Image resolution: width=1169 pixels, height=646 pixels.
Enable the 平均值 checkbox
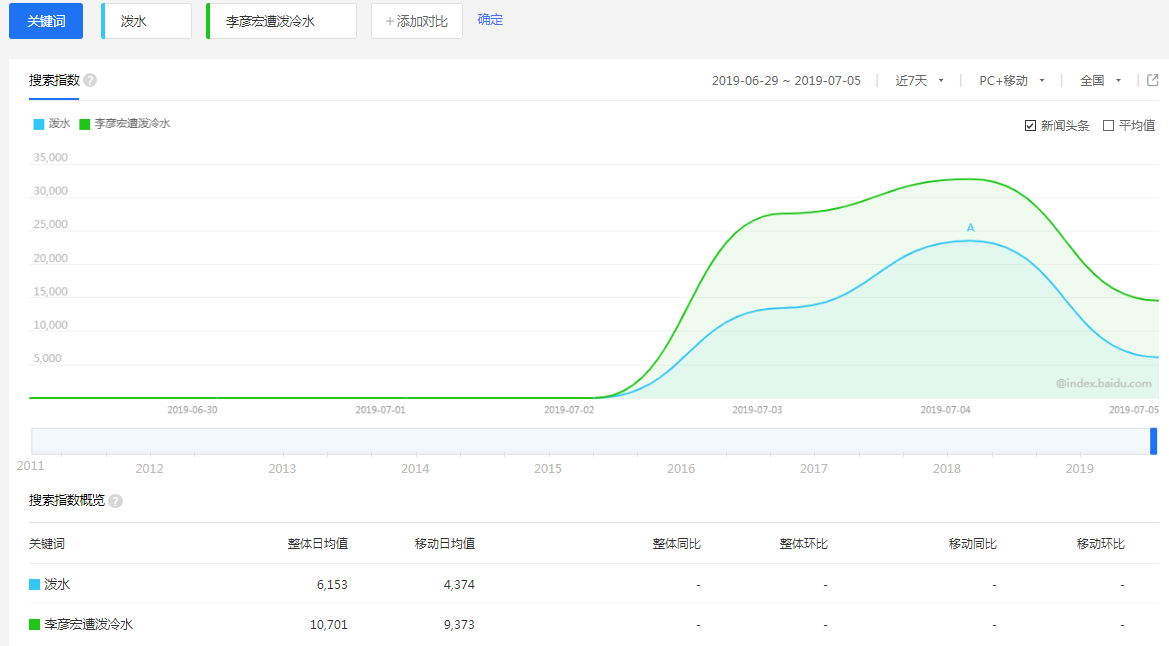1108,126
